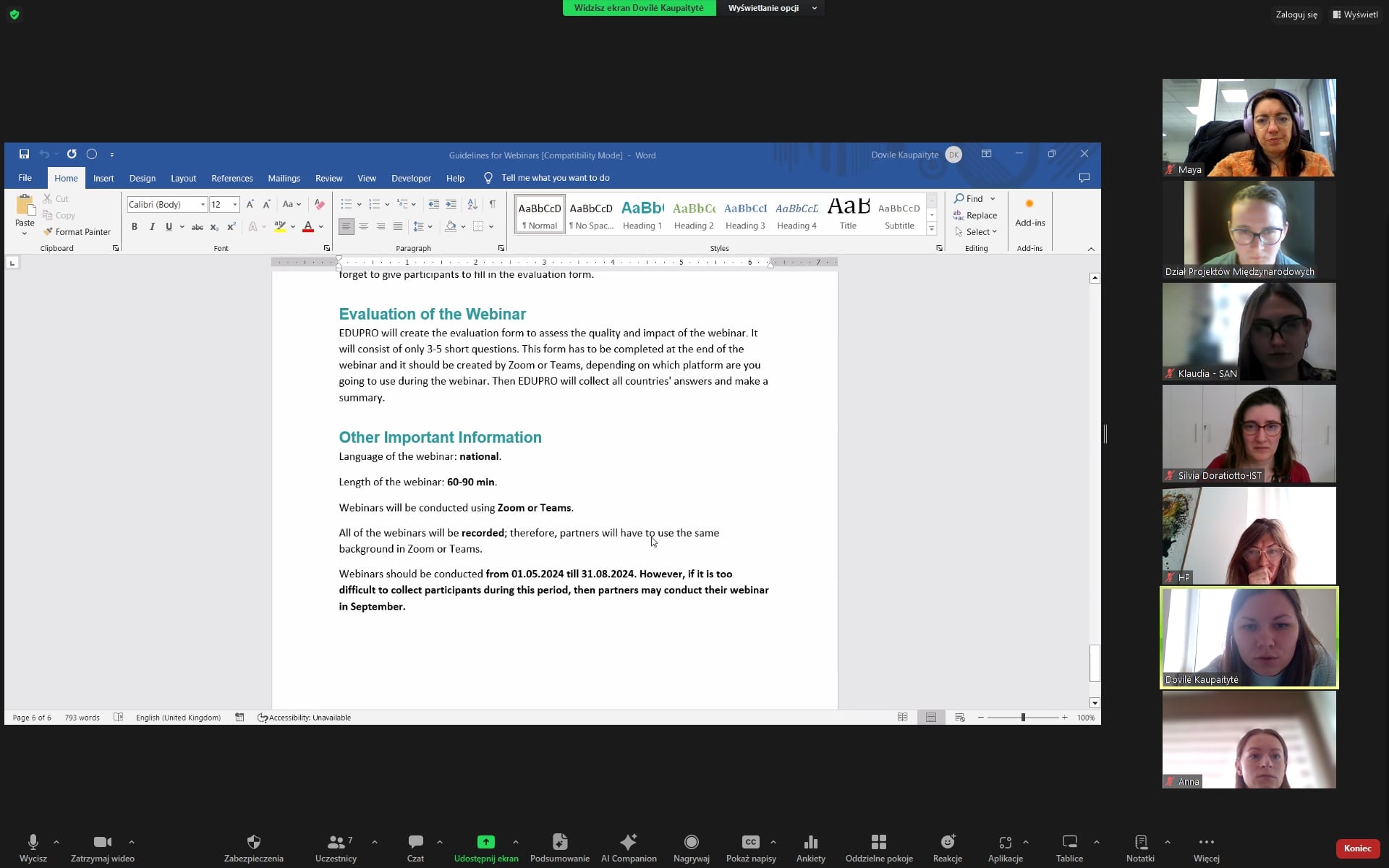Open the Add-ins button
Viewport: 1389px width, 868px height.
[1030, 213]
